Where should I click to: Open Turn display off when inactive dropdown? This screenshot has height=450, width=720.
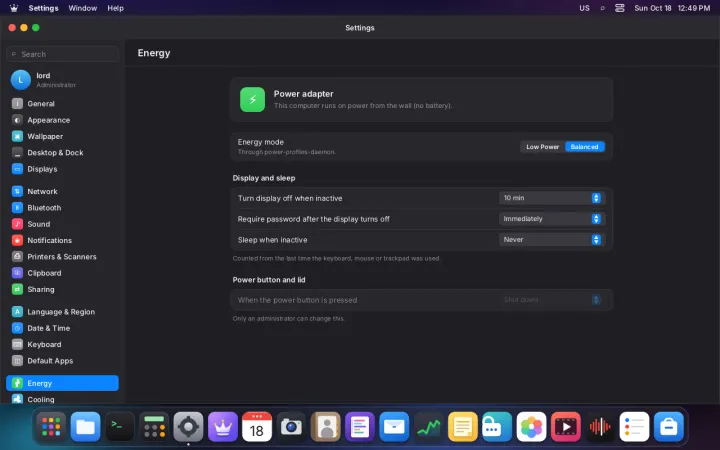click(551, 198)
